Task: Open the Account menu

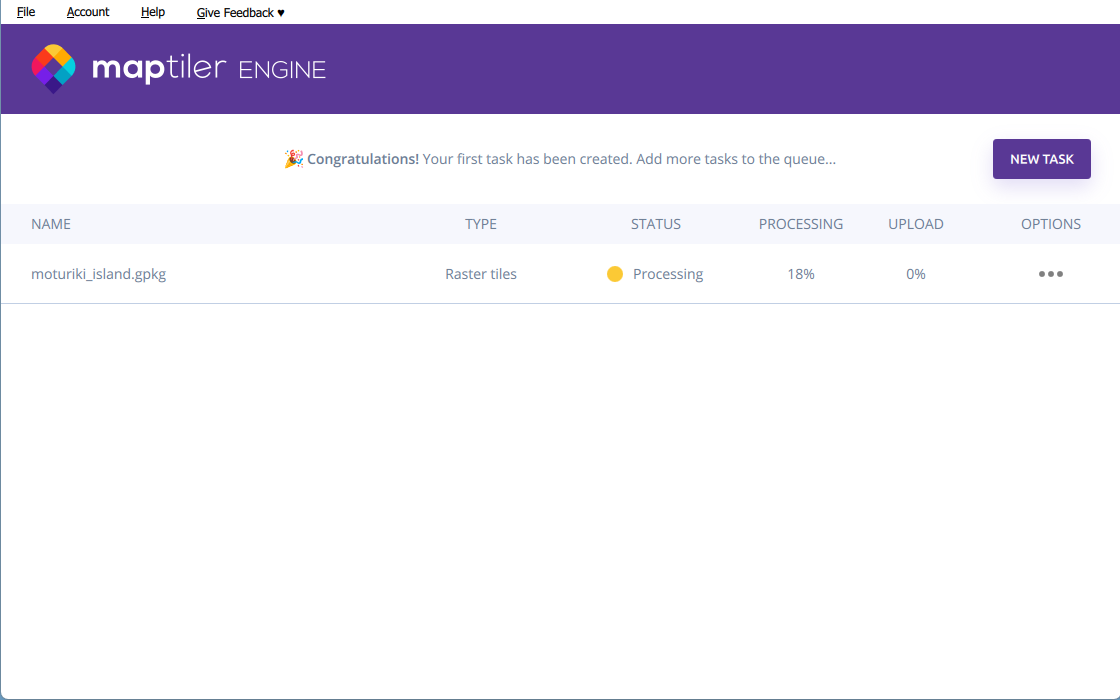Action: [88, 12]
